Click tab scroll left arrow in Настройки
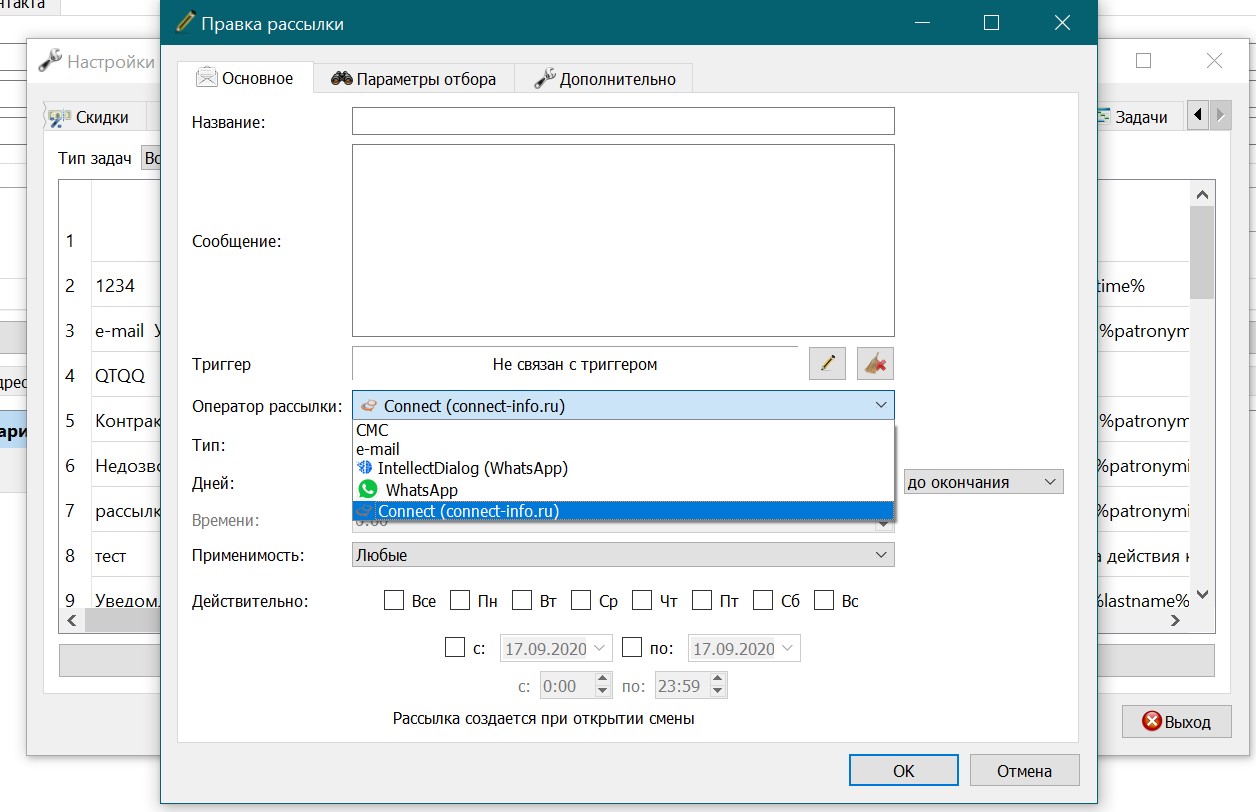This screenshot has width=1256, height=812. click(1198, 116)
